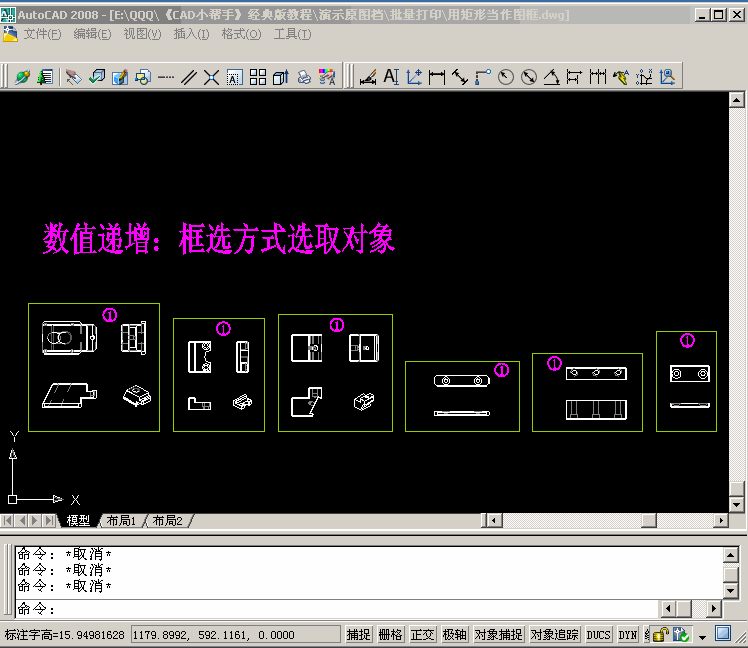Screen dimensions: 748x648
Task: Click the coordinates readout 1179.8992
Action: [x=235, y=635]
